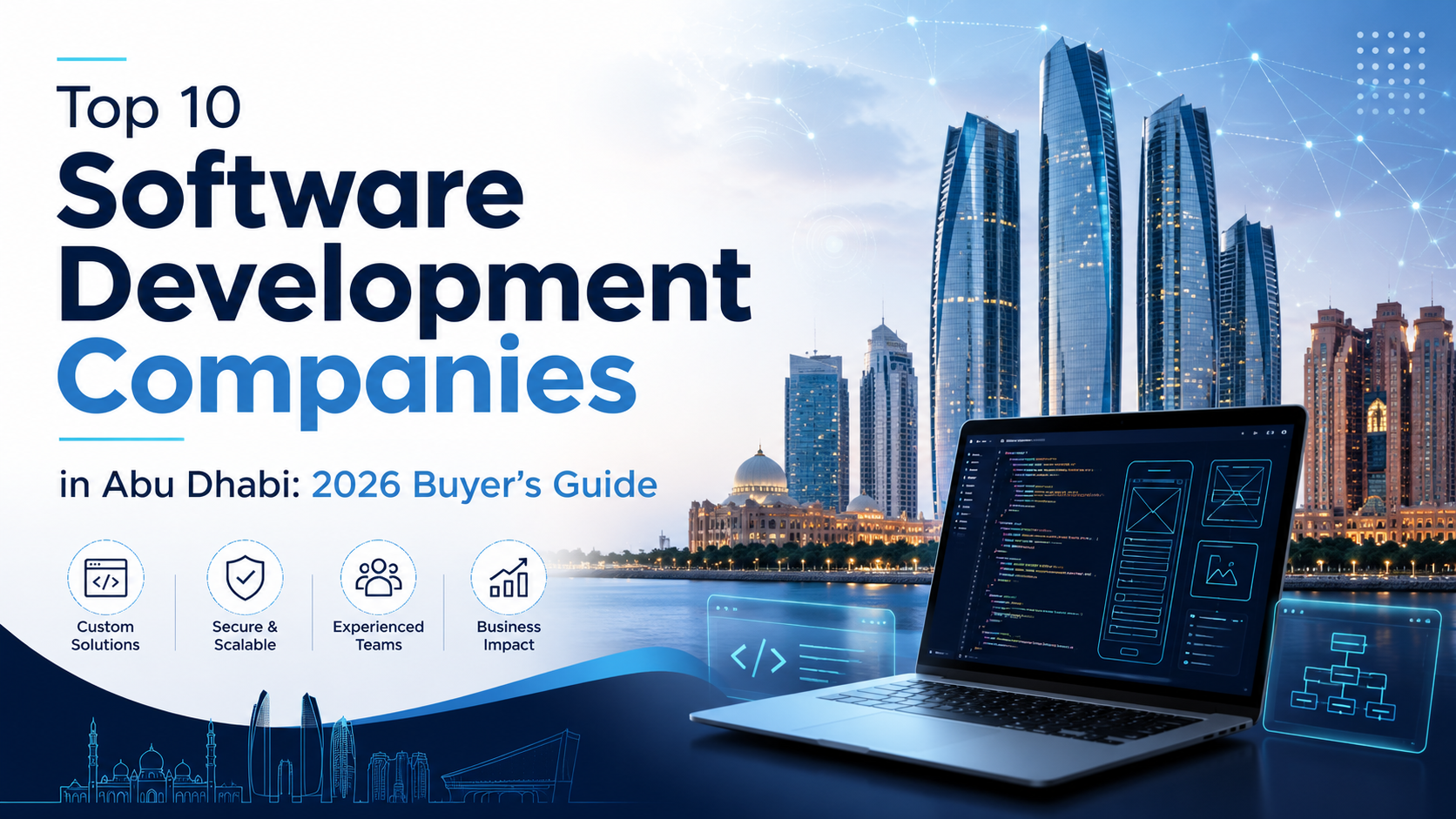Image resolution: width=1456 pixels, height=819 pixels.
Task: Click the crossed-box wireframe on laptop screen
Action: [1237, 493]
